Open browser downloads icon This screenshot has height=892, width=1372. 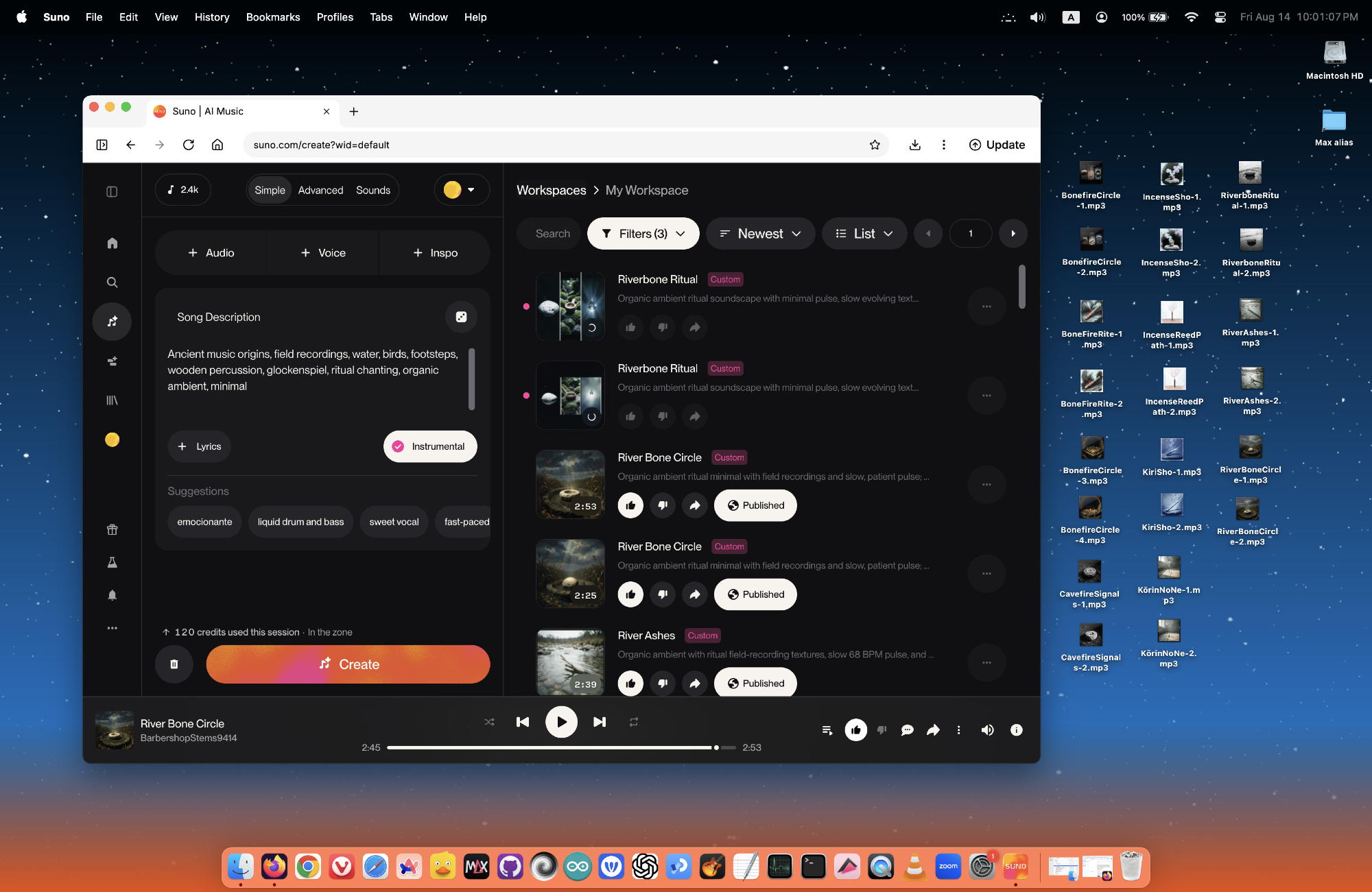[914, 145]
